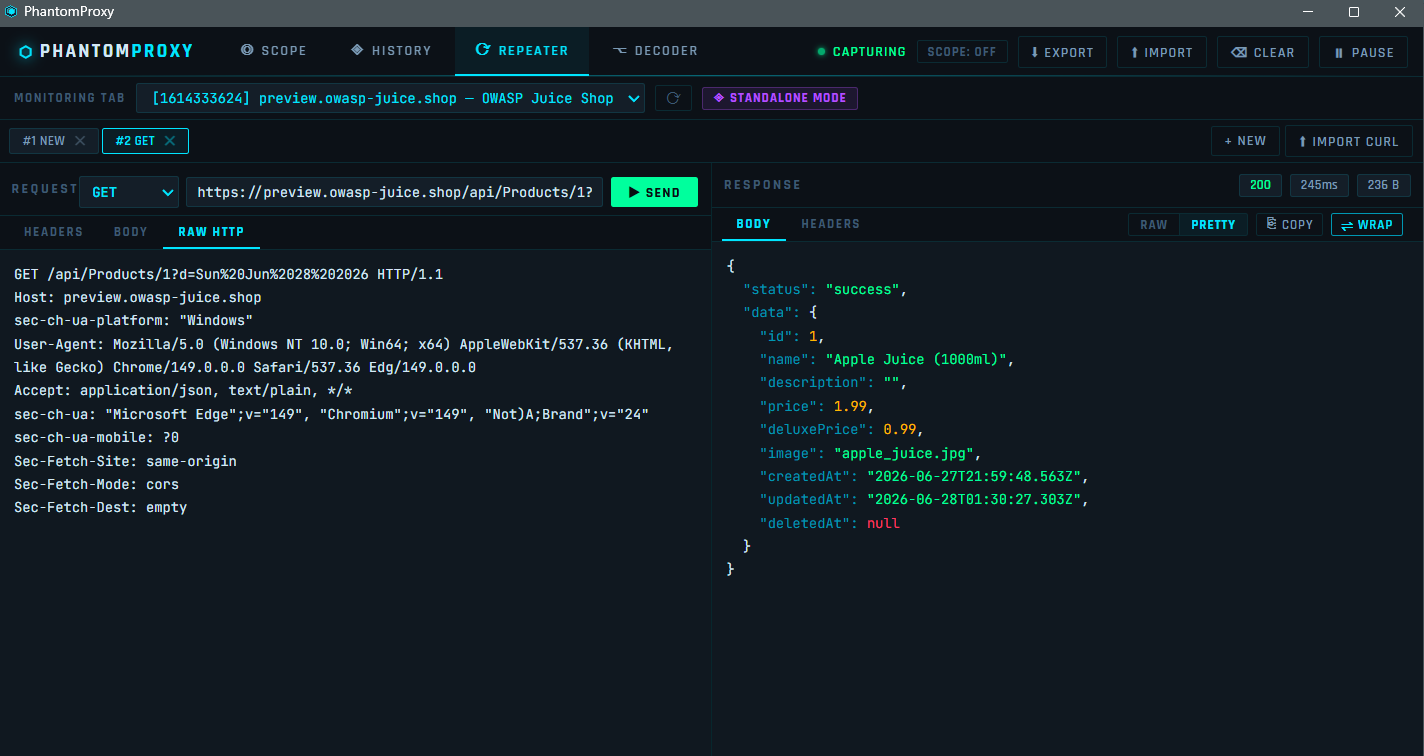Send the request with SEND button
This screenshot has height=756, width=1424.
tap(654, 192)
